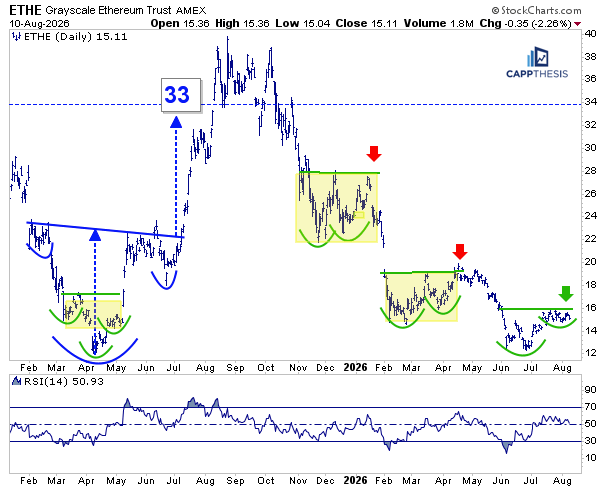
Task: Click the Low 15.04 value
Action: (303, 23)
